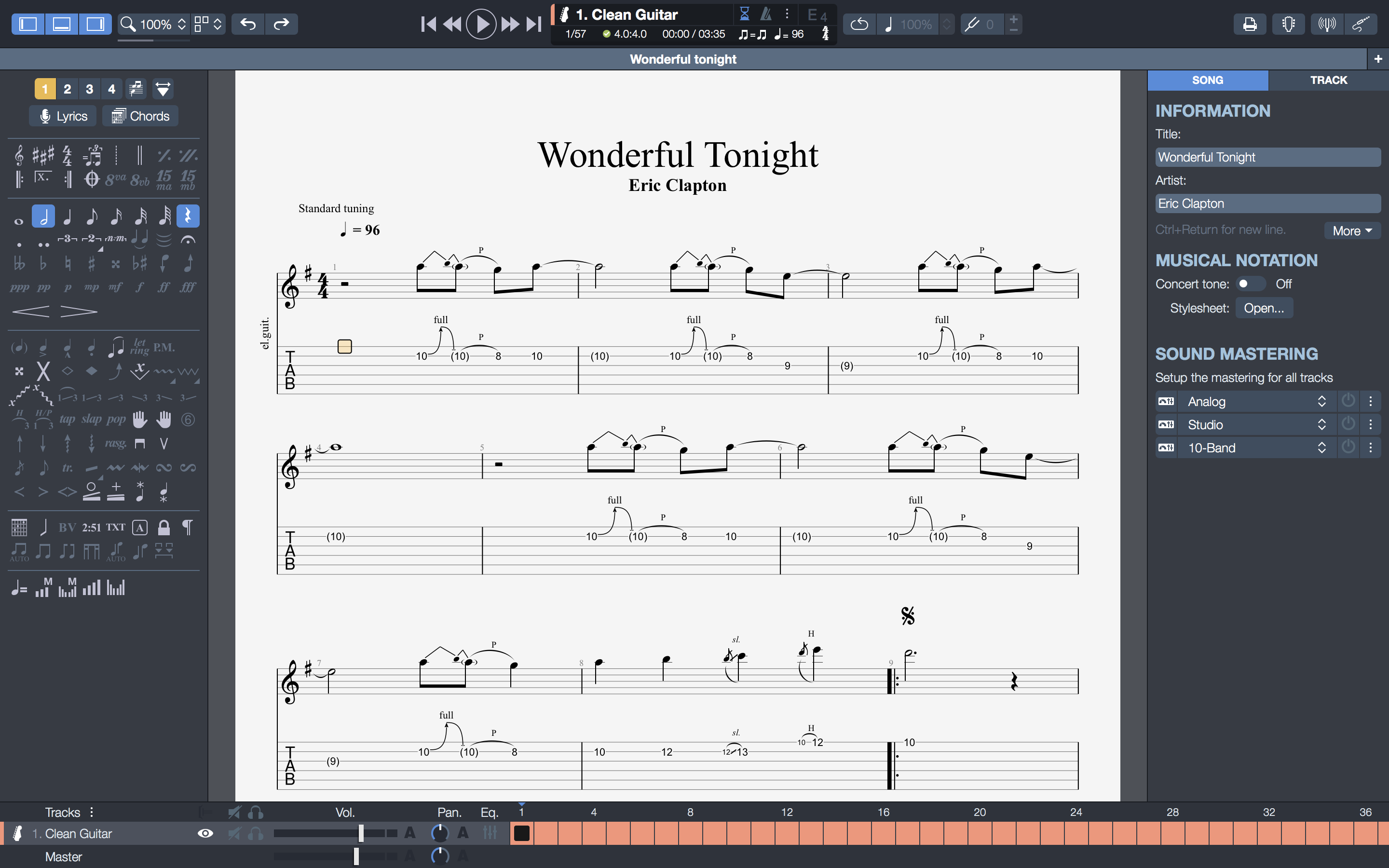
Task: Apply palm mute P.M. effect
Action: 163,347
